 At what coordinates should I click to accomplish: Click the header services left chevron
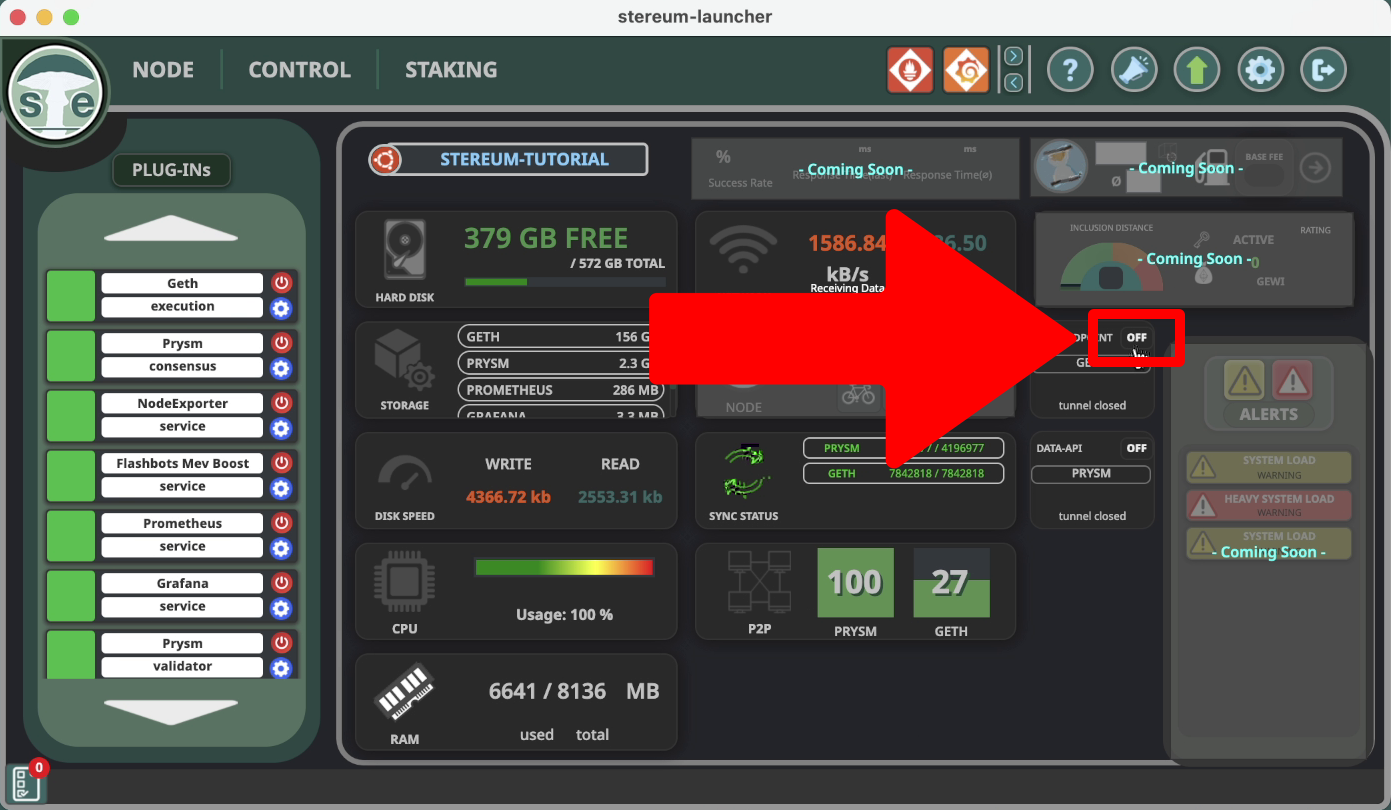(1013, 83)
